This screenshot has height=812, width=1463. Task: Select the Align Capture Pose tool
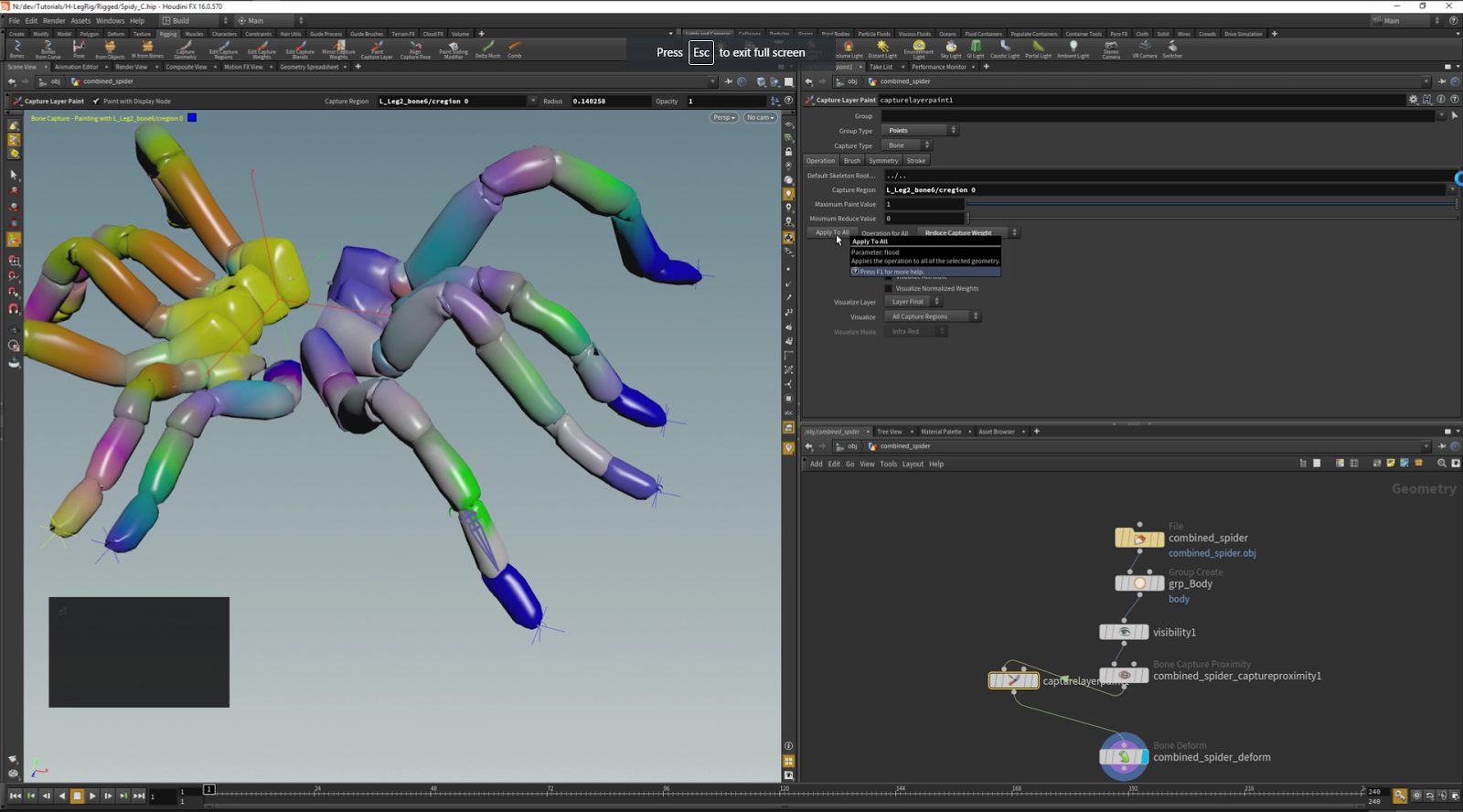(415, 48)
